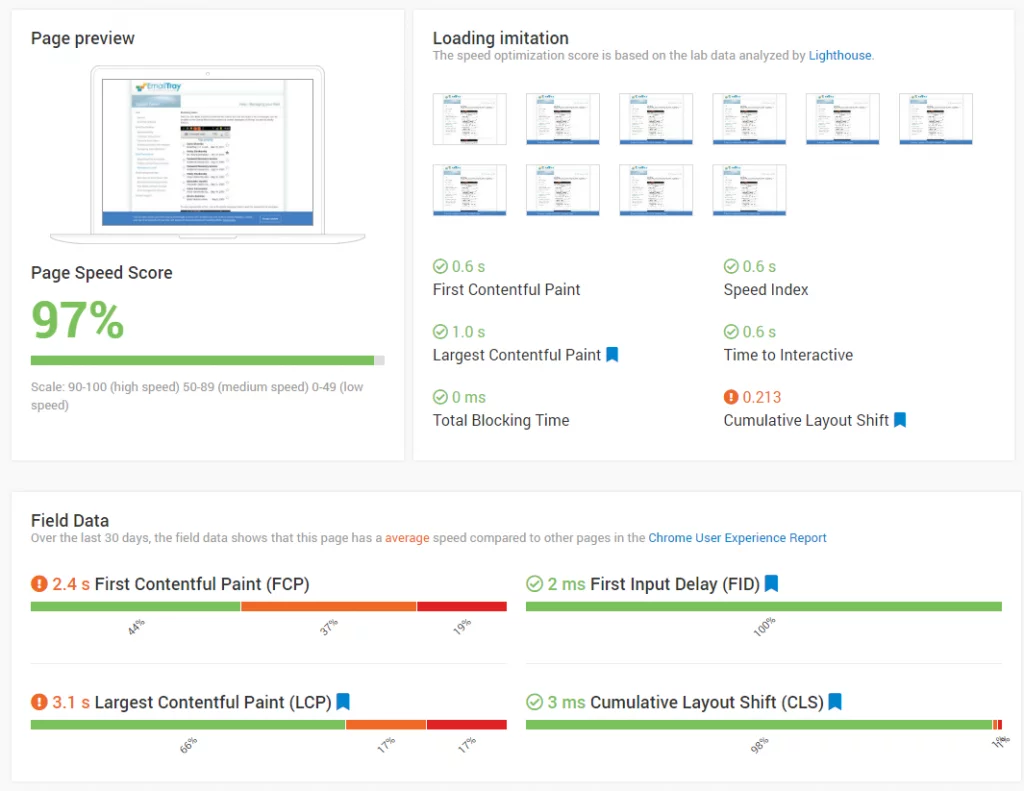Open the Lighthouse link
The width and height of the screenshot is (1024, 791).
click(x=840, y=56)
